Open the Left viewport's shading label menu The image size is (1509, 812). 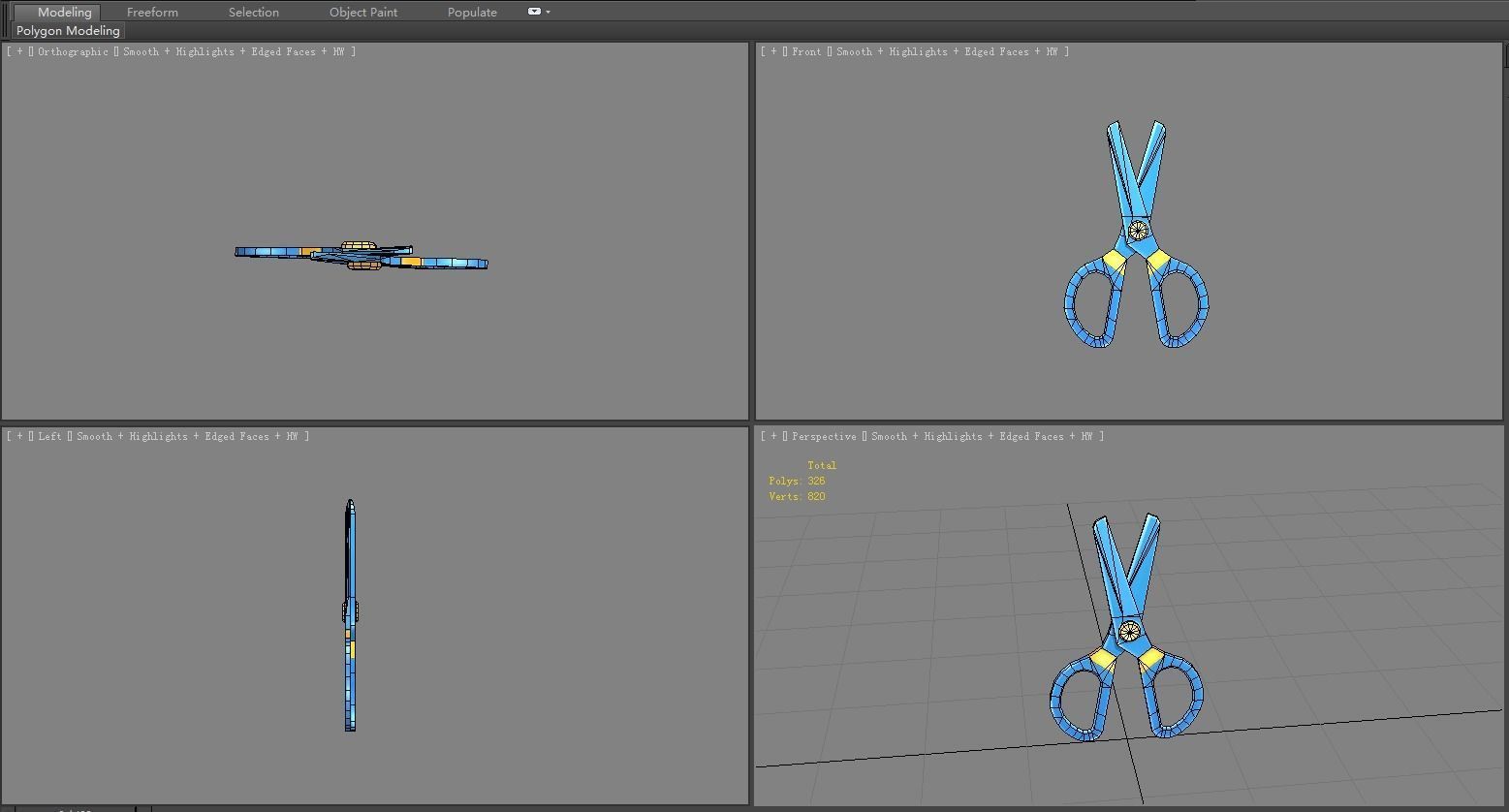click(187, 437)
